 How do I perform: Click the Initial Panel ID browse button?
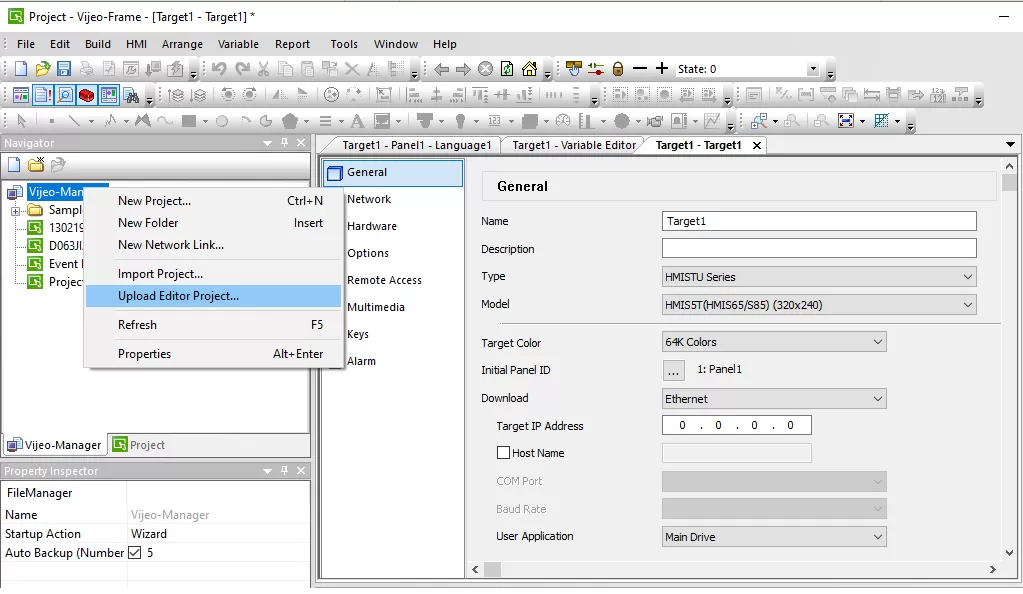coord(674,370)
